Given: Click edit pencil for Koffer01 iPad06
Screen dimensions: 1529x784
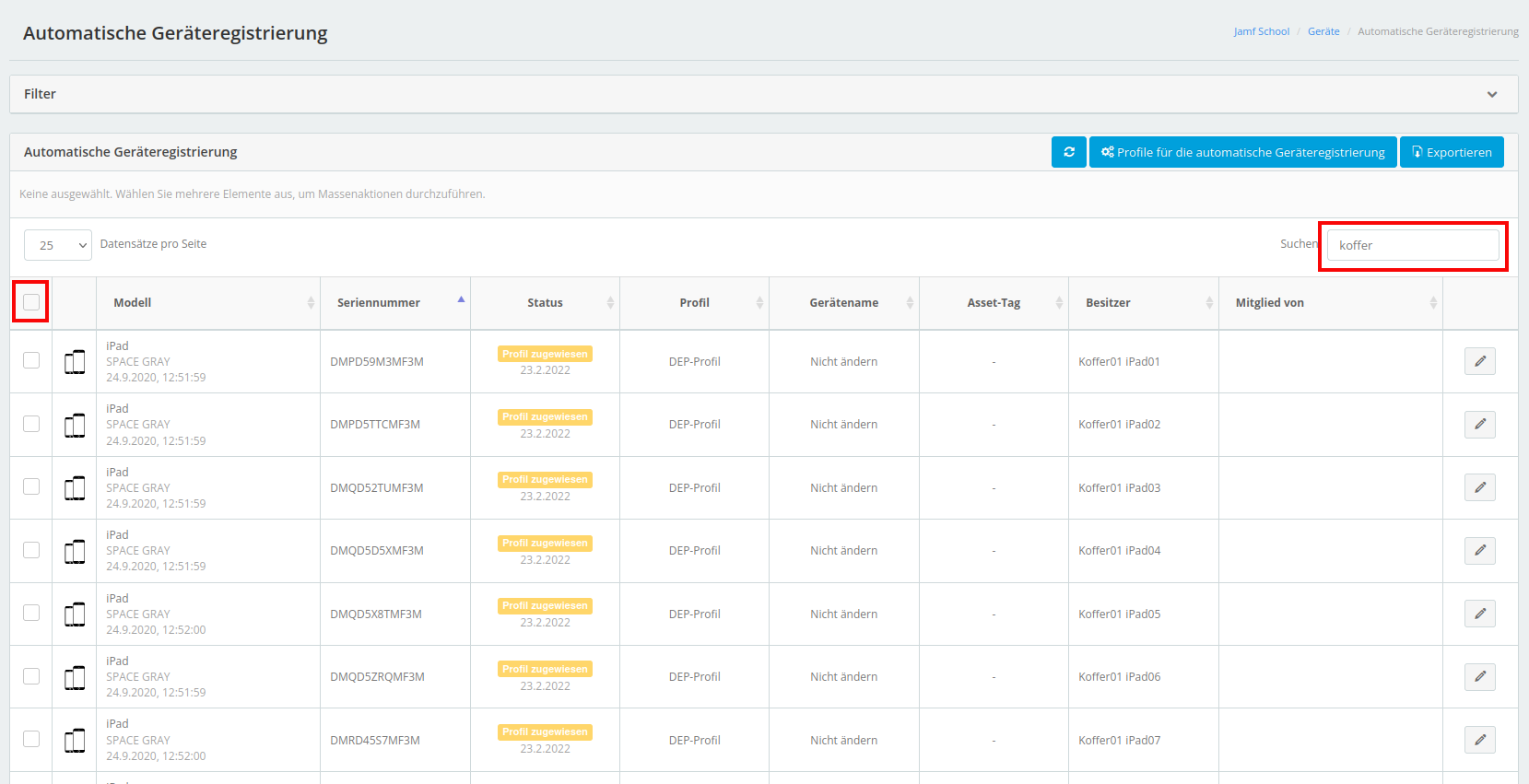Looking at the screenshot, I should [1479, 677].
